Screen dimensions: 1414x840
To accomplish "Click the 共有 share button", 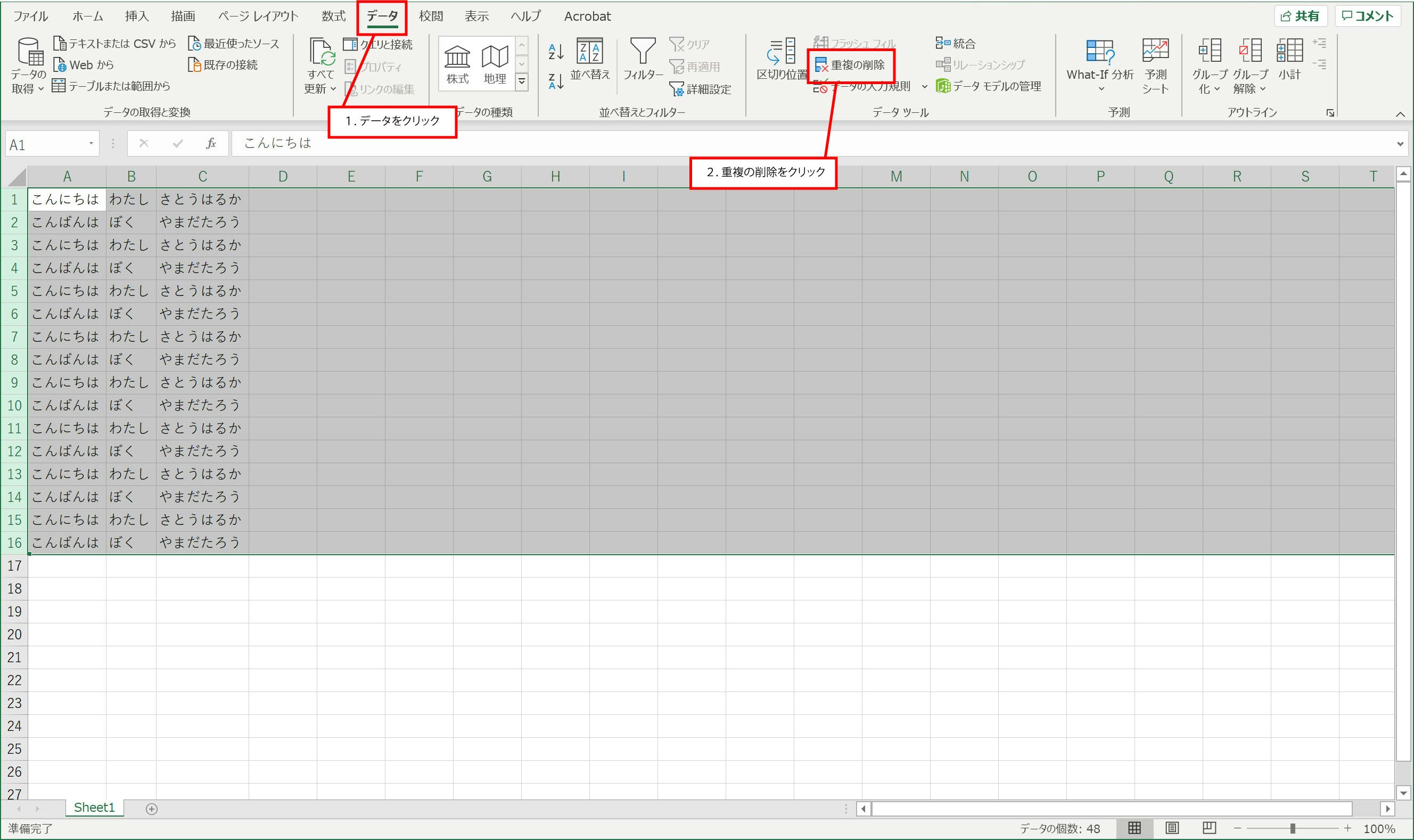I will pos(1301,16).
